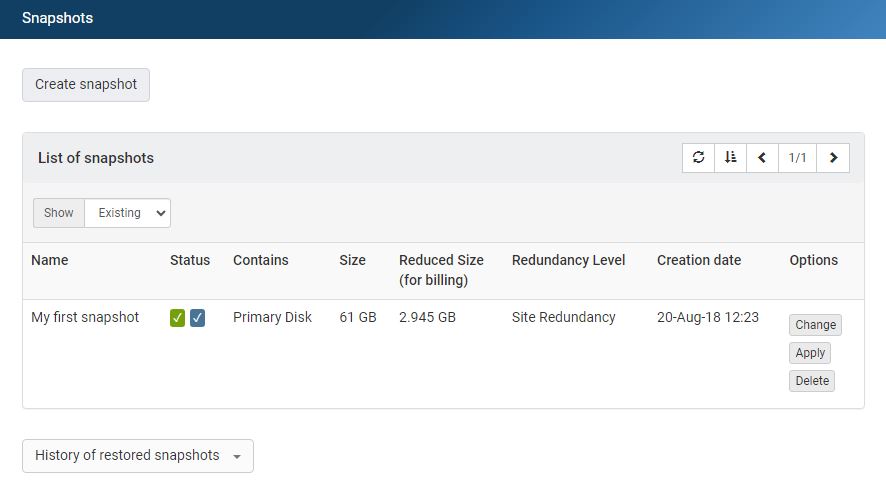Click the Status column header
Image resolution: width=886 pixels, height=489 pixels.
[190, 260]
